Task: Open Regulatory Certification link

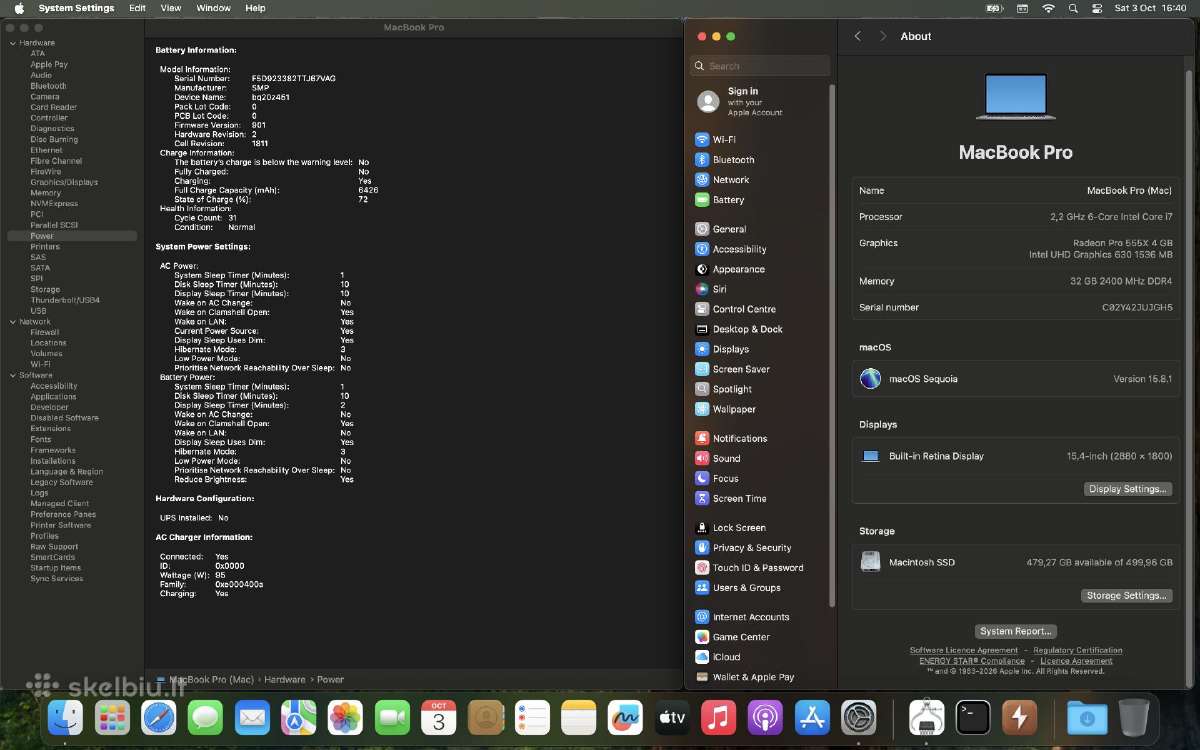Action: [x=1078, y=650]
